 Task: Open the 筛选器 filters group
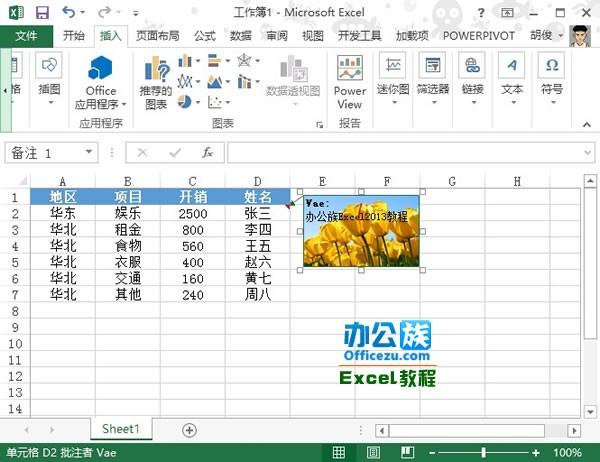point(433,79)
